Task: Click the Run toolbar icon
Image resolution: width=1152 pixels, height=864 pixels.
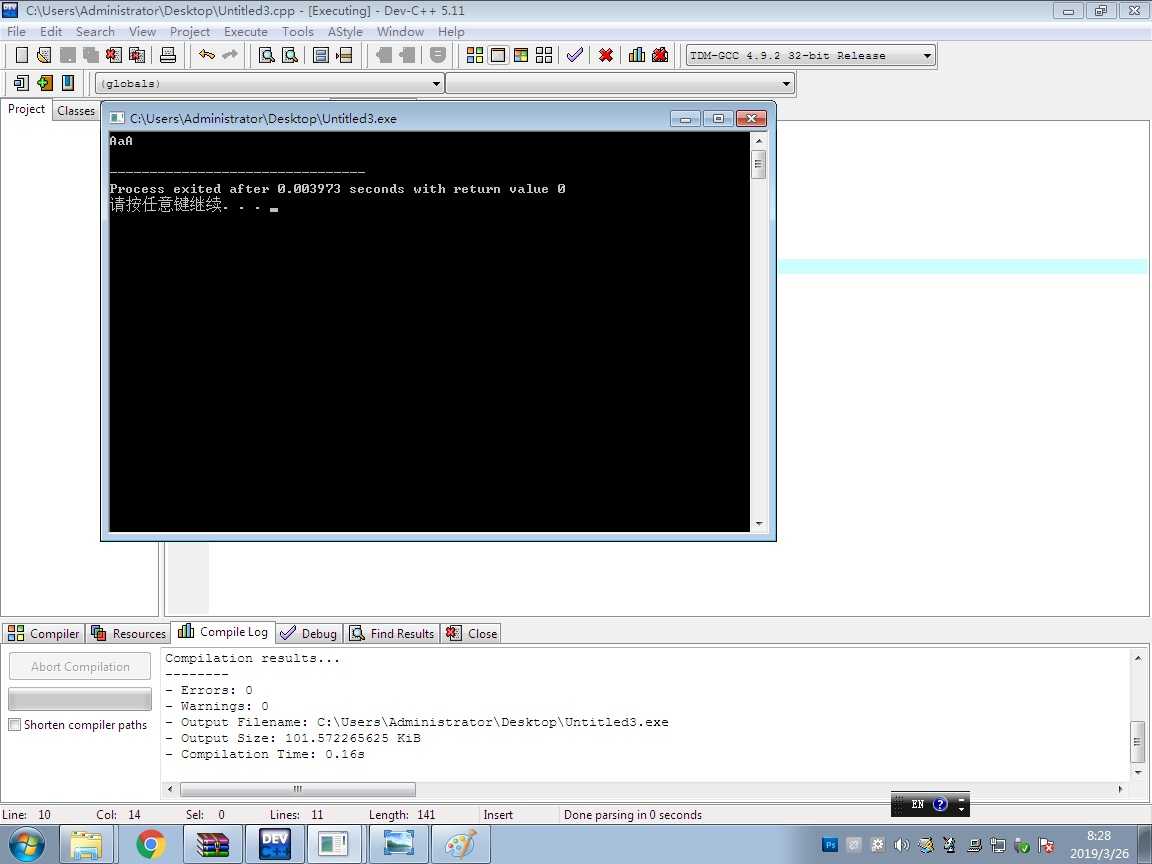Action: [498, 55]
